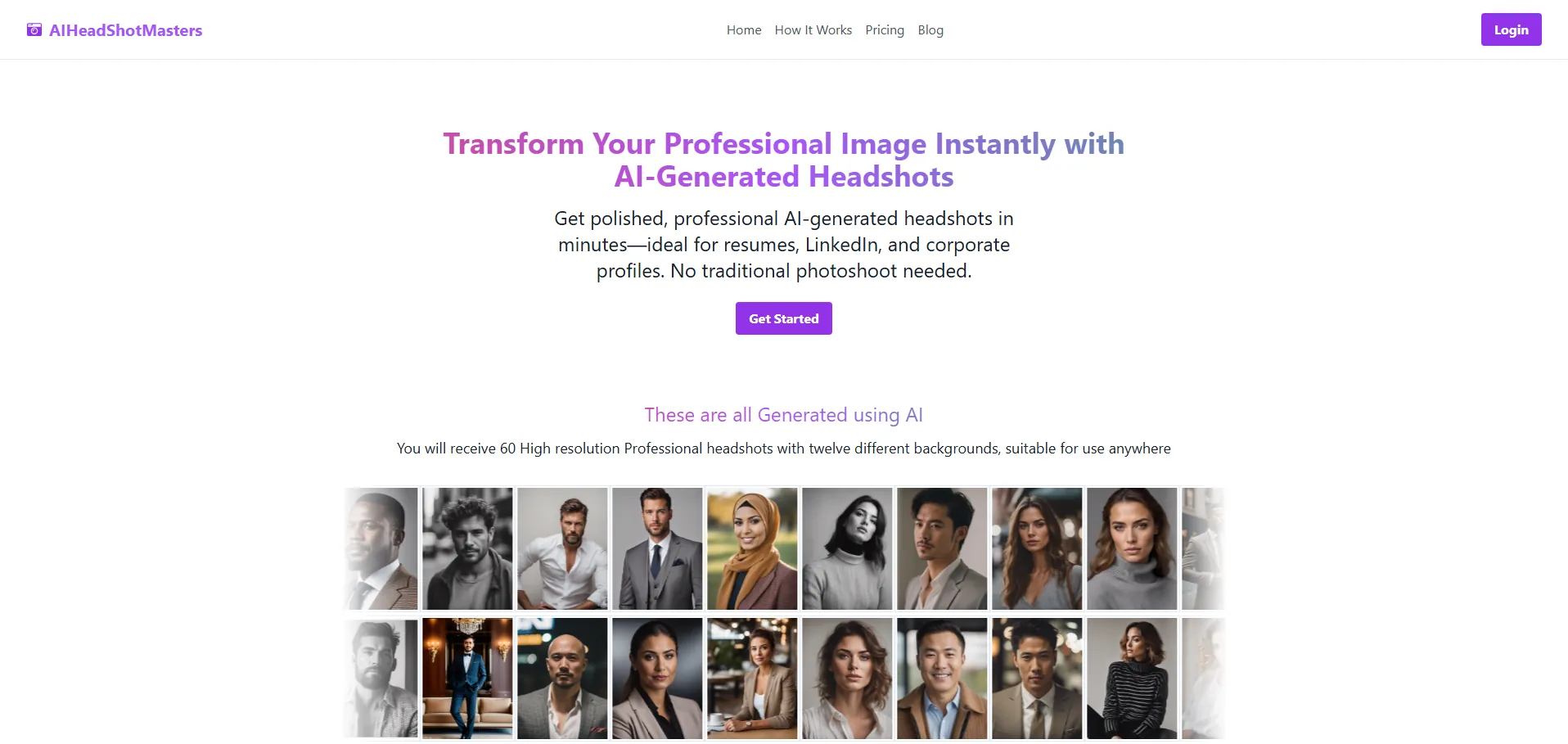Select the black-and-white woman in turtleneck portrait
The width and height of the screenshot is (1568, 744).
tap(847, 548)
